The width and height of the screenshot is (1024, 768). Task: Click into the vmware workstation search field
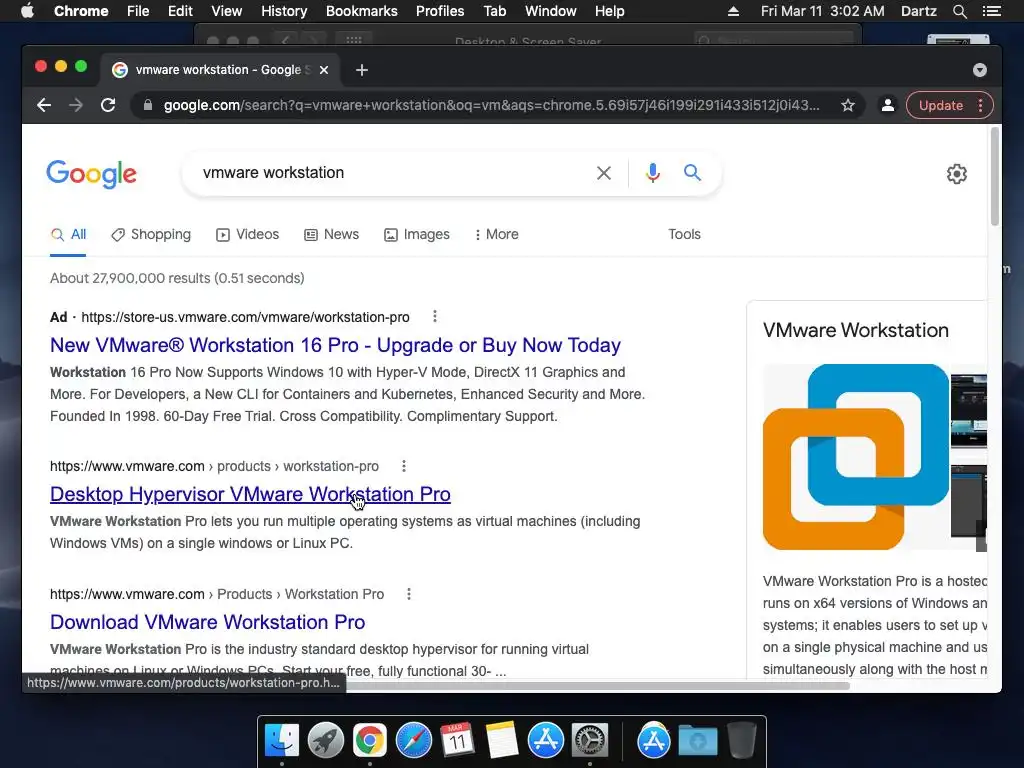click(x=392, y=172)
